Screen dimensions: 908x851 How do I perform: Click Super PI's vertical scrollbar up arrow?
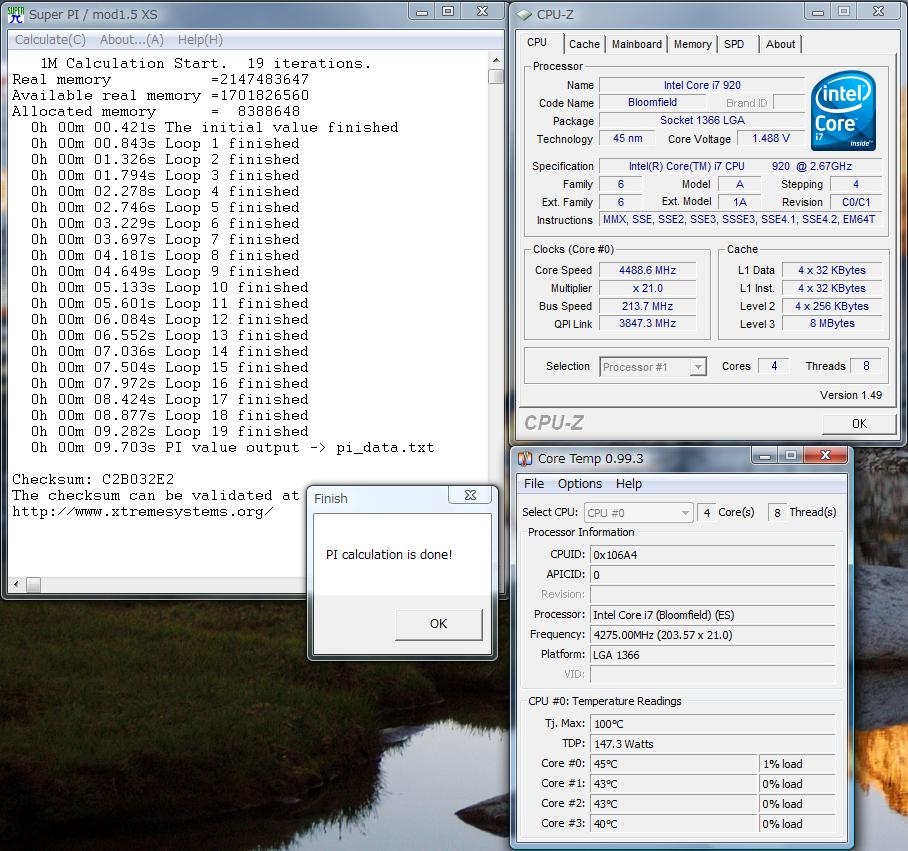496,60
